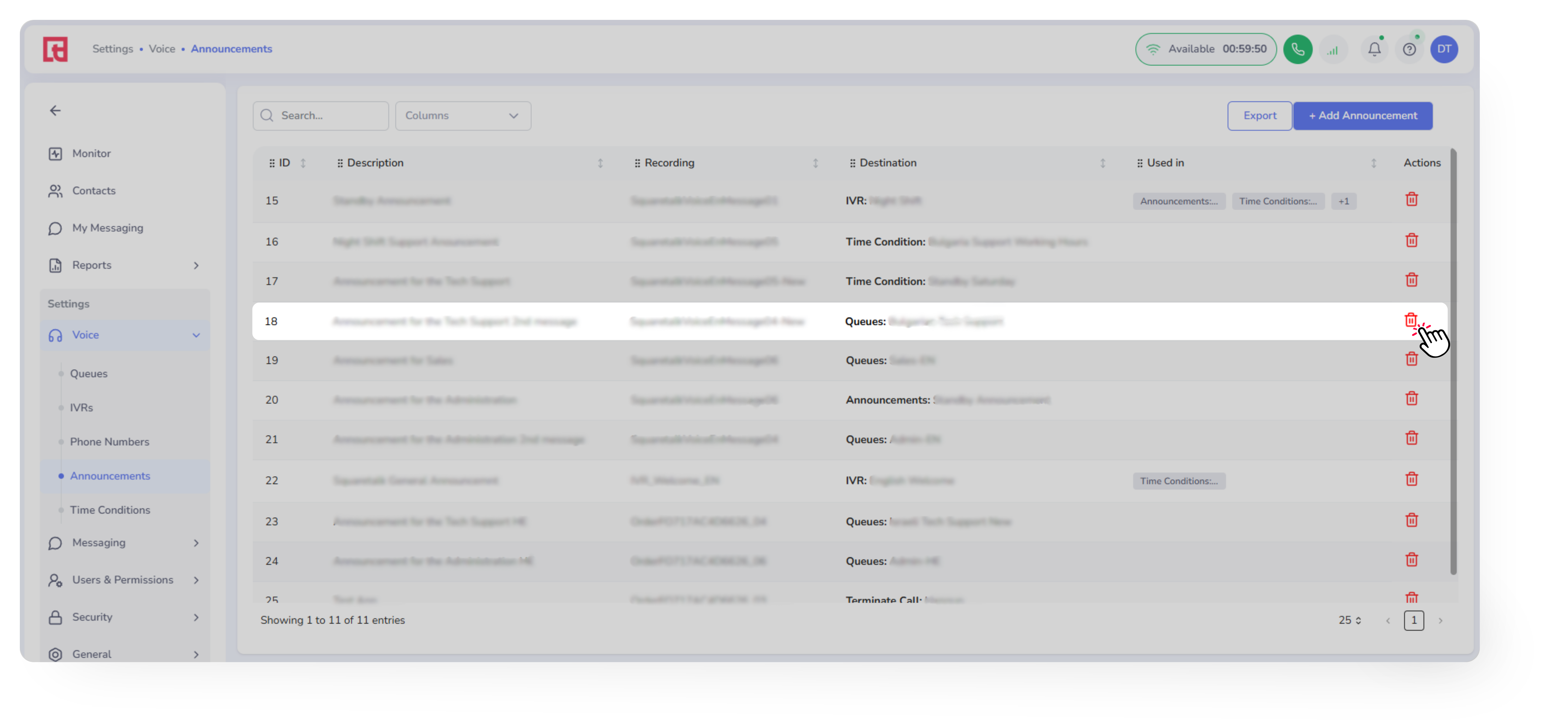Open the notifications bell

(x=1374, y=49)
